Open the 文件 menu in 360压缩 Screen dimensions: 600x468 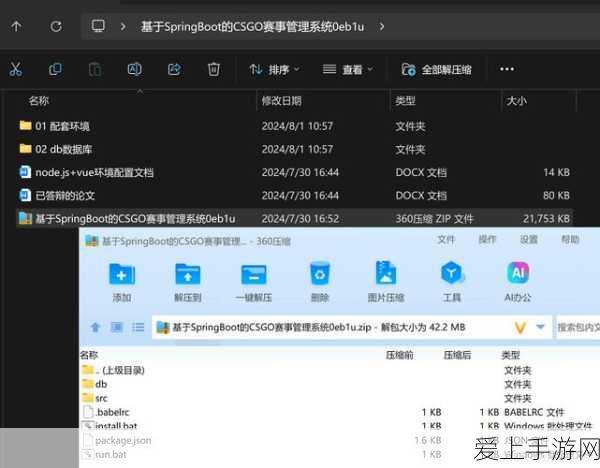[446, 240]
